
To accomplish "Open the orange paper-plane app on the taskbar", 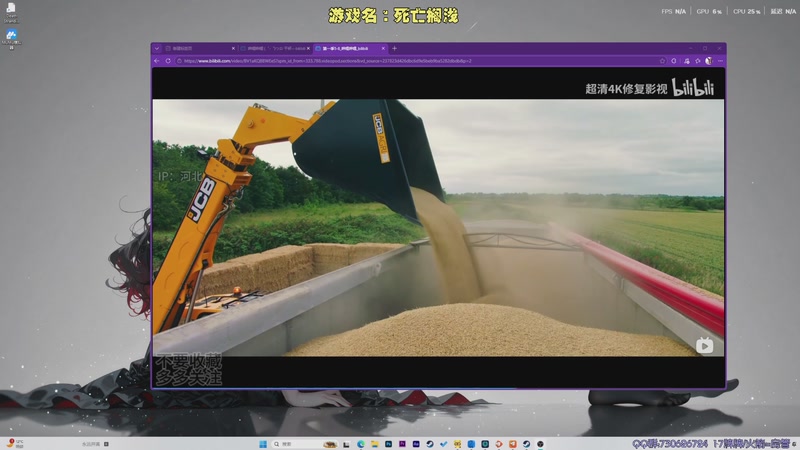I will [513, 444].
